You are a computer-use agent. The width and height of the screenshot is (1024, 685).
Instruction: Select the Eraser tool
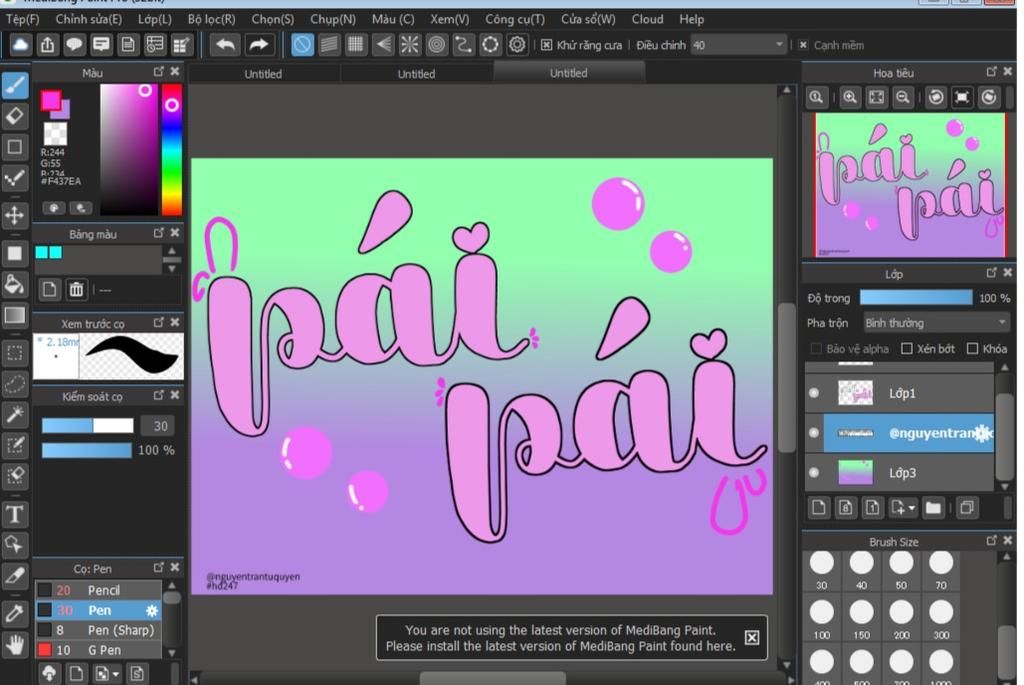(x=15, y=116)
